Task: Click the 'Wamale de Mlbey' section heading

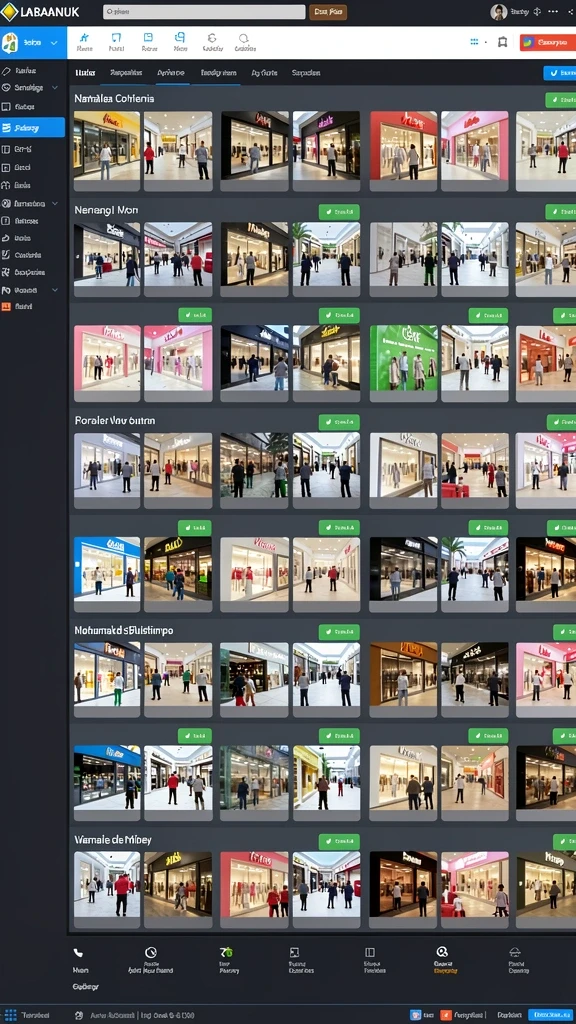Action: click(113, 839)
